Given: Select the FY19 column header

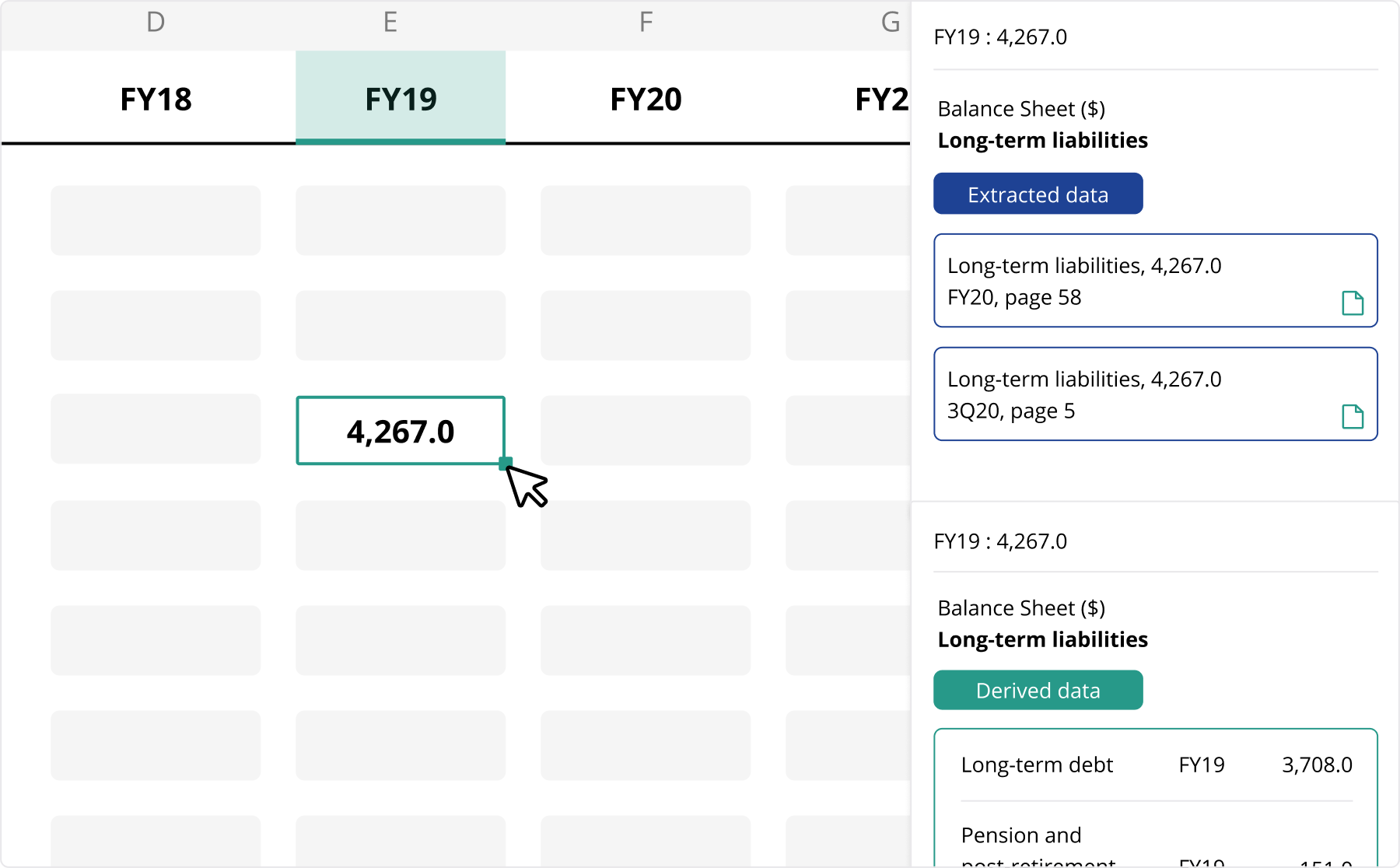Looking at the screenshot, I should point(401,98).
